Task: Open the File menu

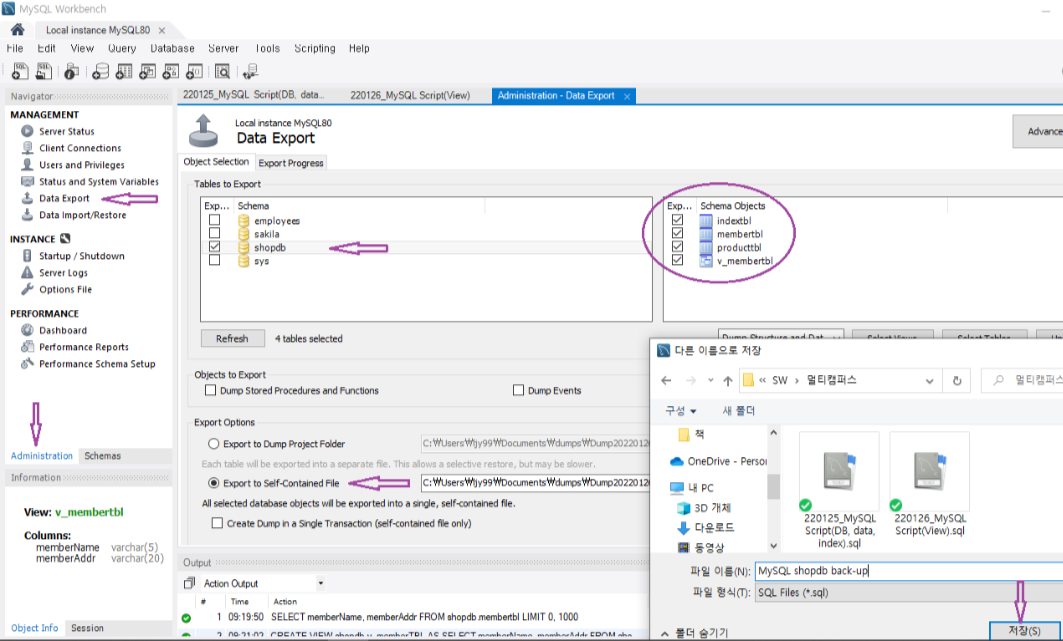Action: 15,49
